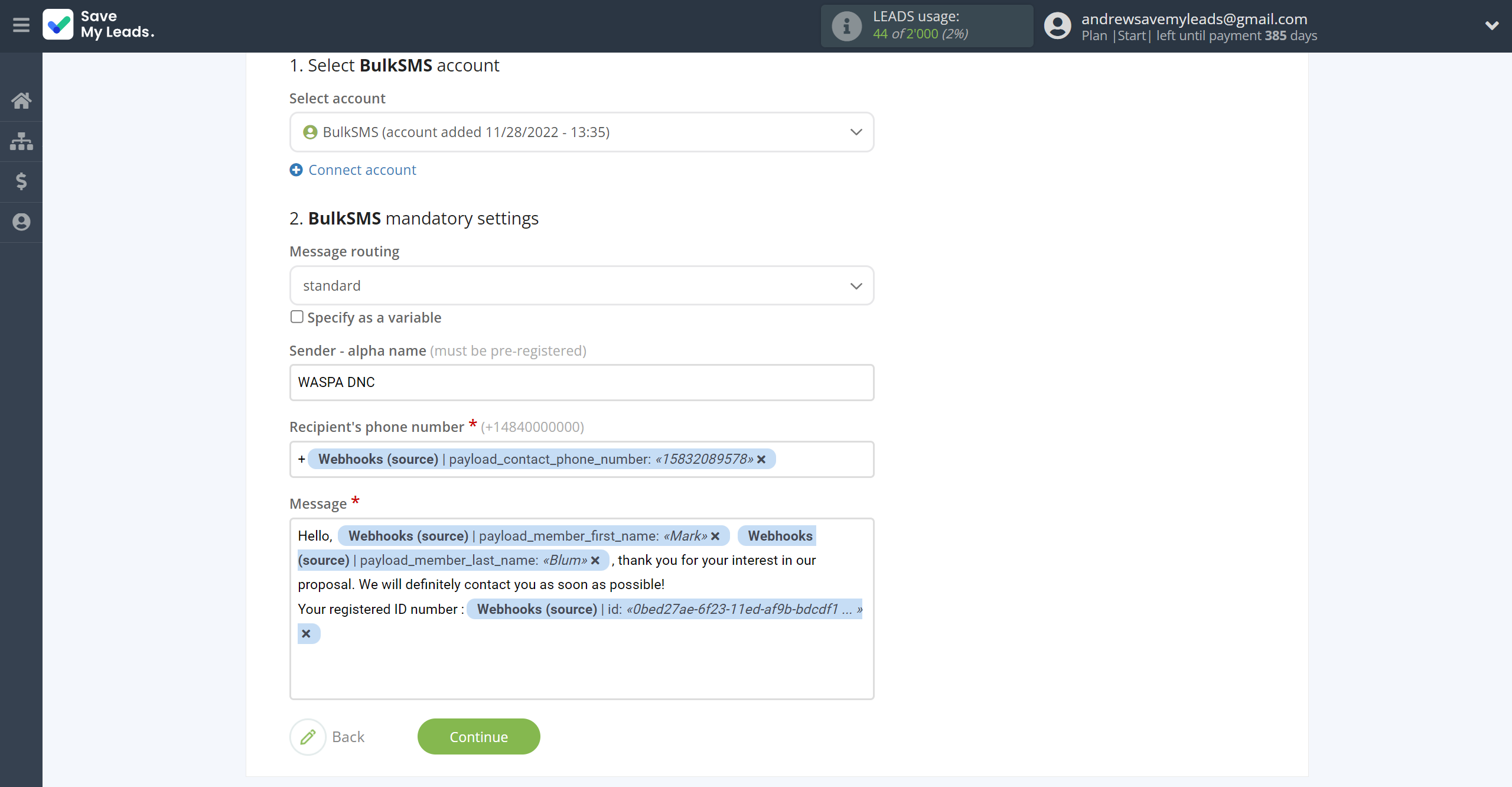Click the LEADS usage counter text
Image resolution: width=1512 pixels, height=787 pixels.
coord(920,34)
